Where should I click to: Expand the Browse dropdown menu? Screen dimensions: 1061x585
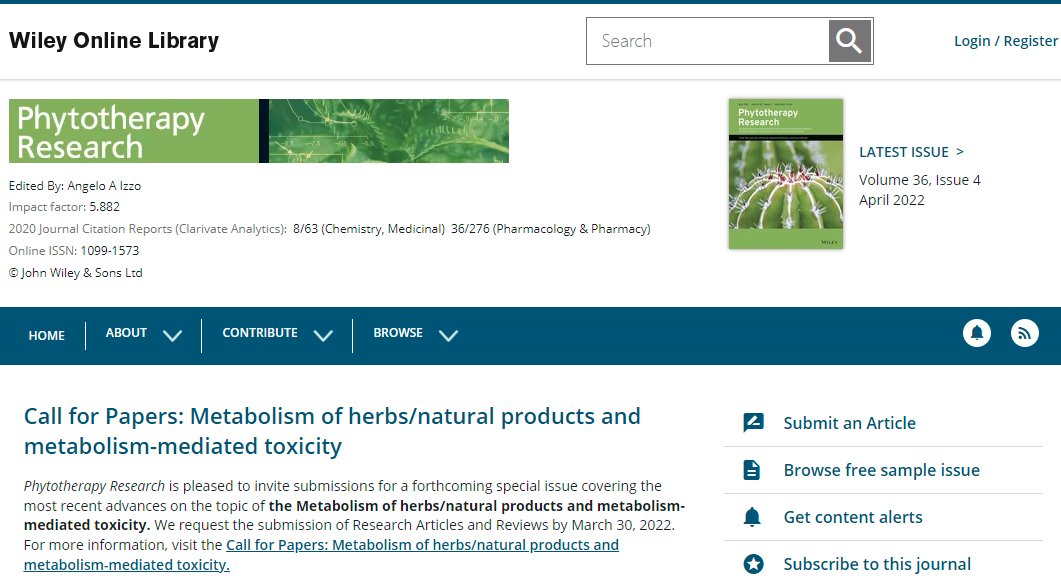coord(415,334)
